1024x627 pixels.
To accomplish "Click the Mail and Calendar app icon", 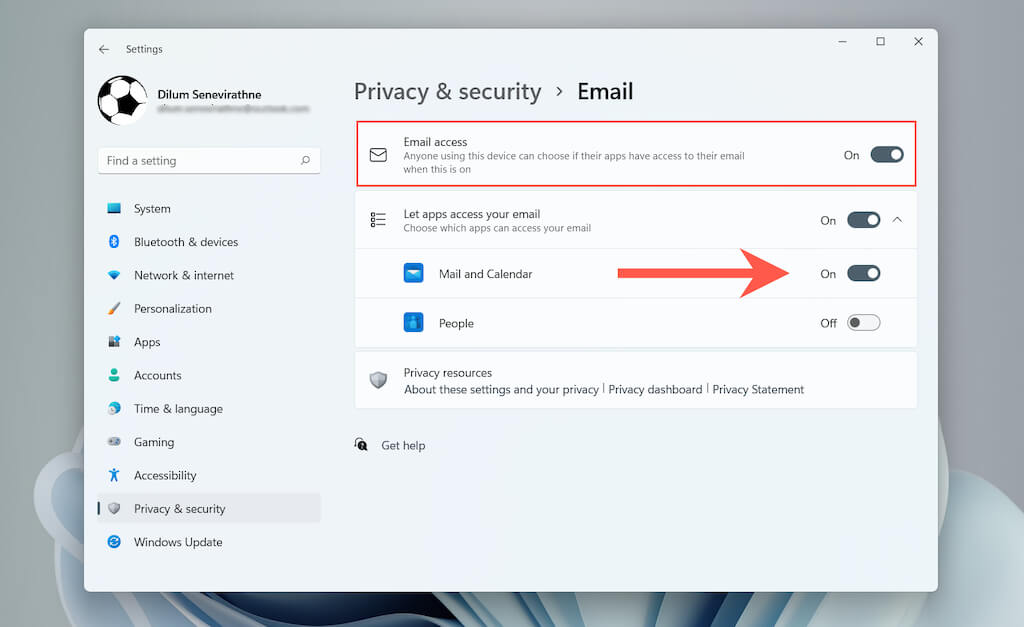I will click(x=413, y=273).
